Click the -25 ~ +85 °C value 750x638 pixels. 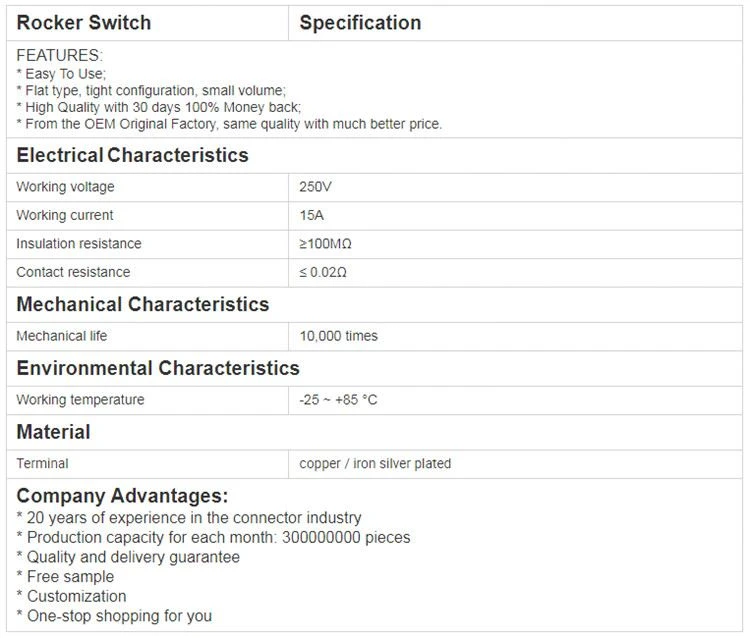pos(338,399)
